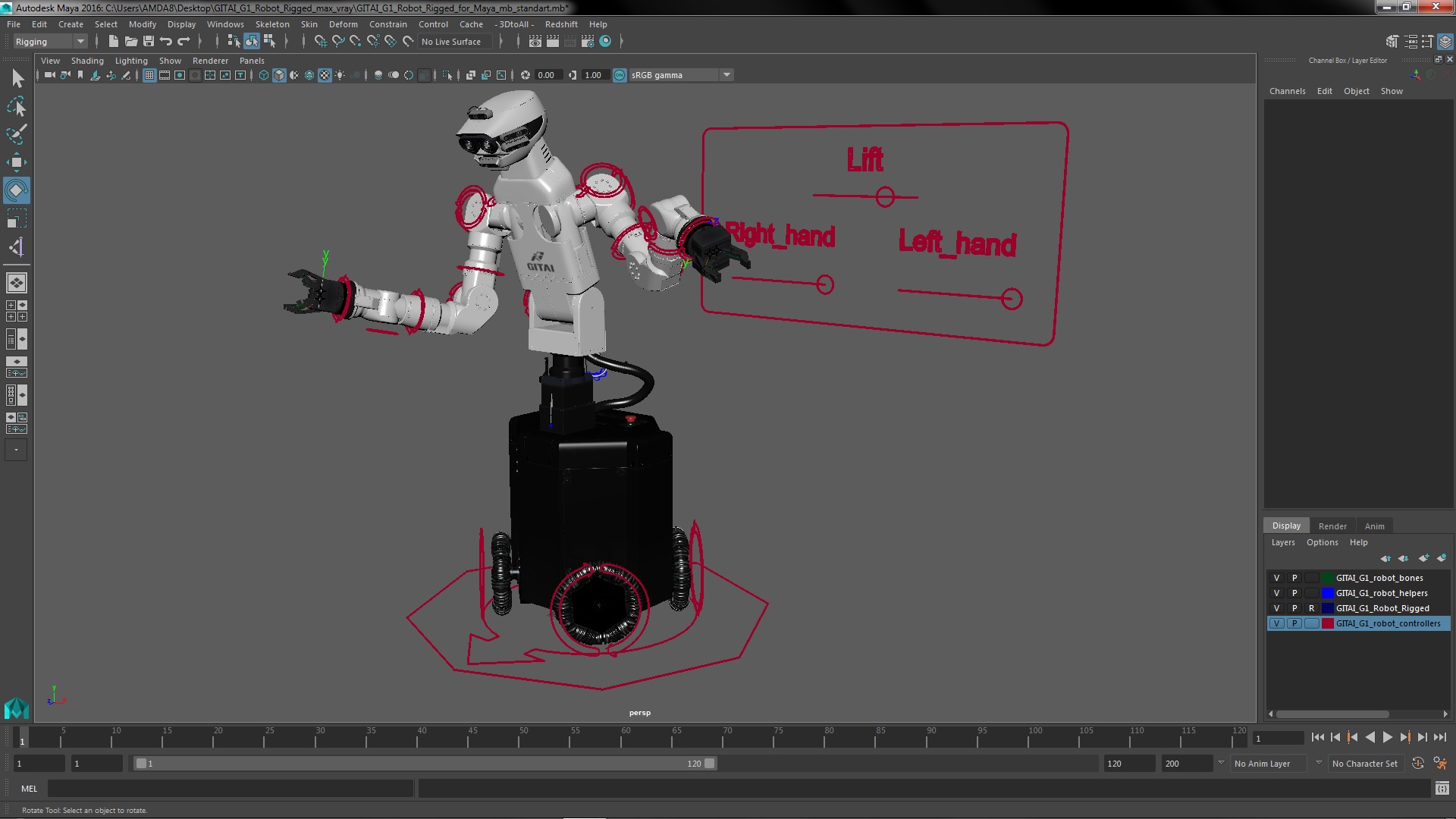Activate the Paint selection tool
The image size is (1456, 819).
click(x=17, y=134)
